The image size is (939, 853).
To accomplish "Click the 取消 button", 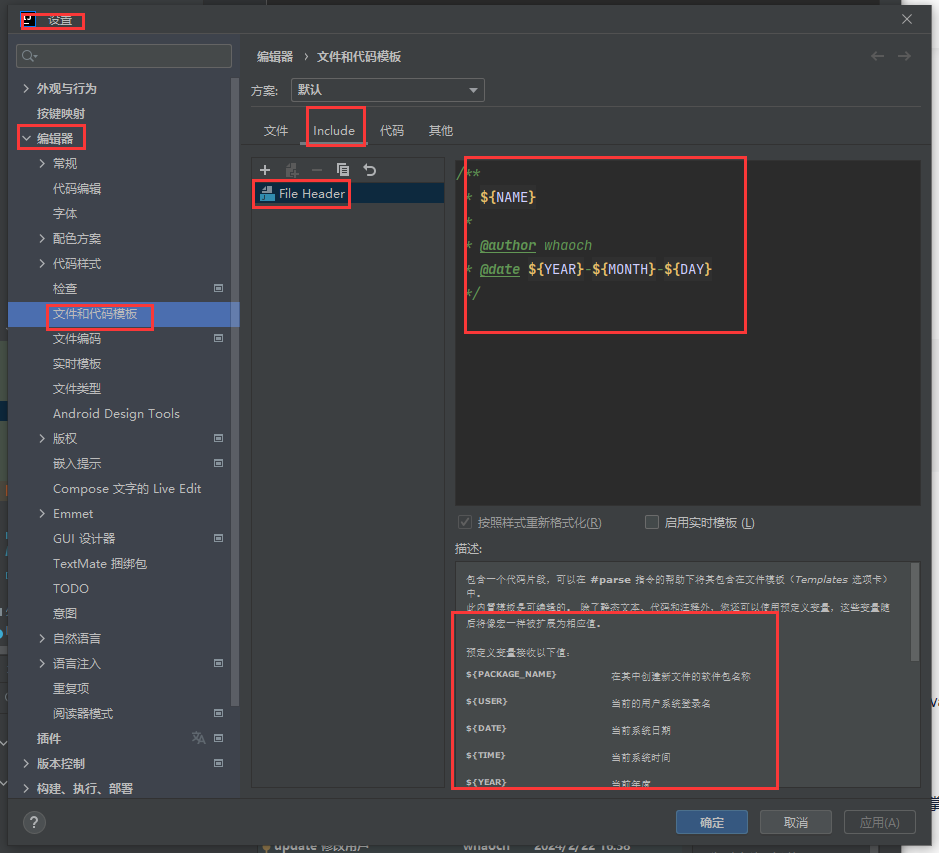I will [x=796, y=822].
